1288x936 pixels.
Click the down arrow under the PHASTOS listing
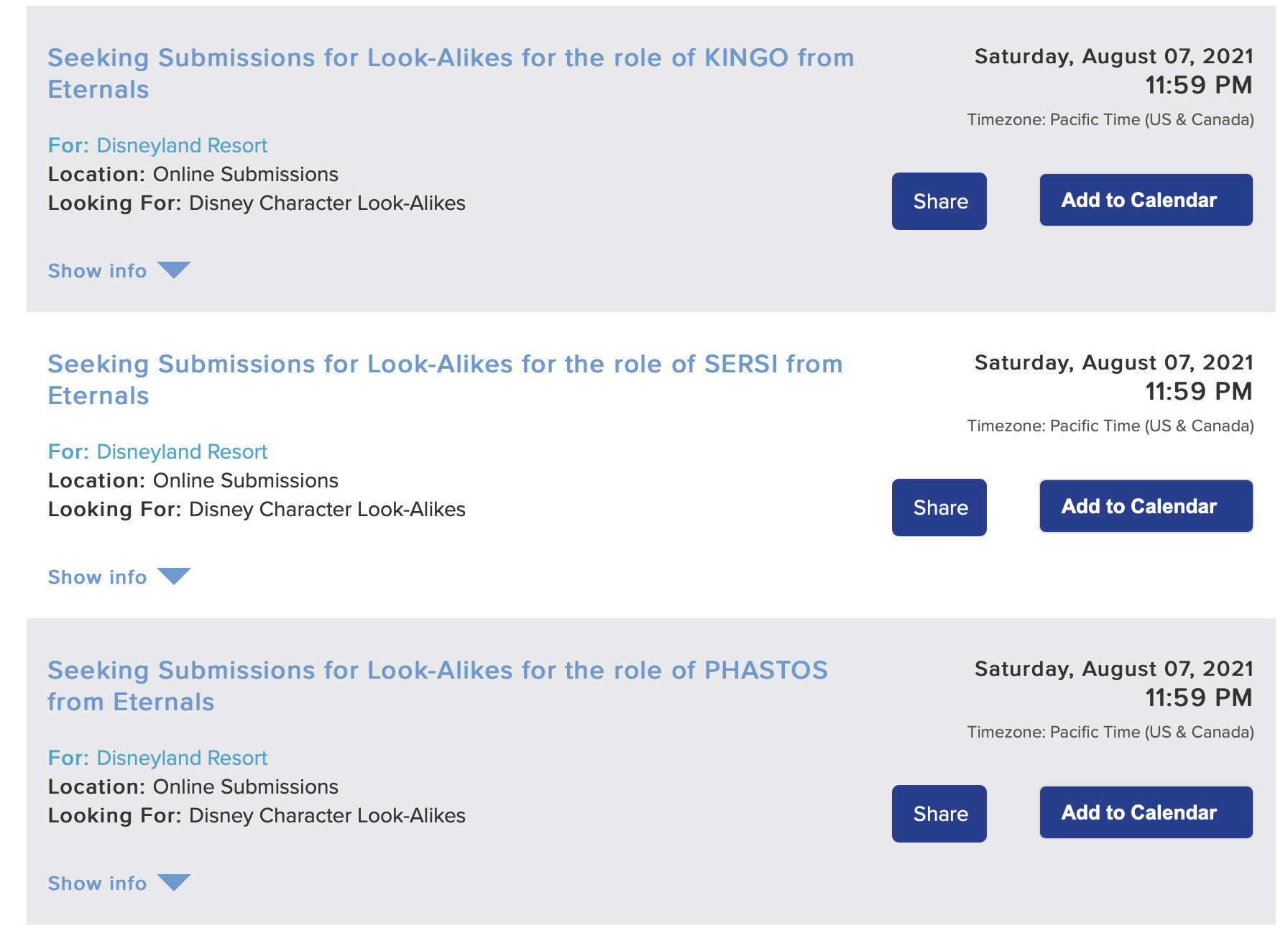pyautogui.click(x=174, y=883)
